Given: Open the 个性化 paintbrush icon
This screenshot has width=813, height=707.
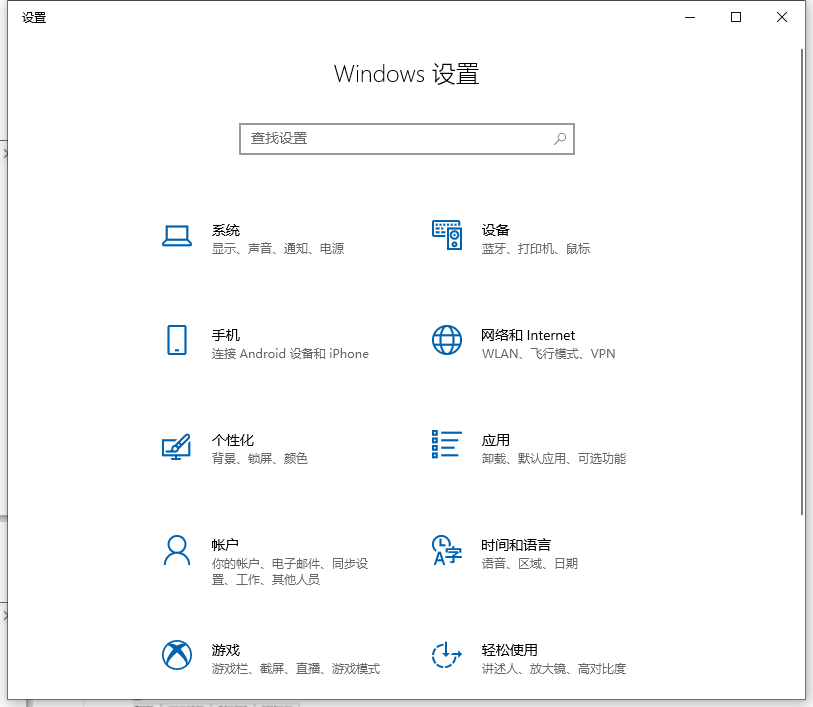Looking at the screenshot, I should (176, 447).
